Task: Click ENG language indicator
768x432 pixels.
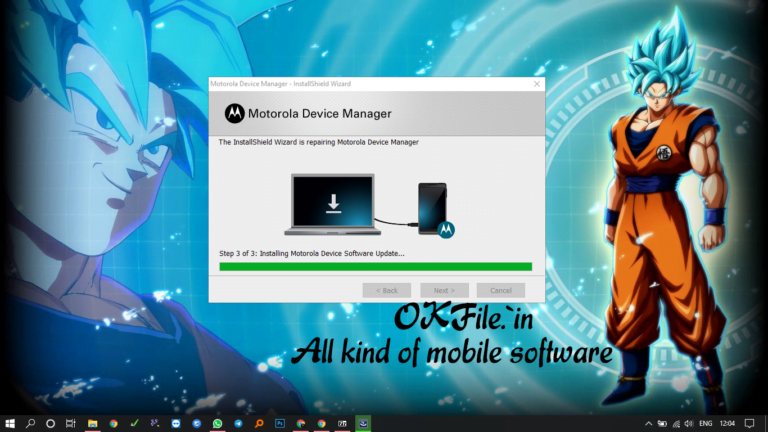Action: point(706,423)
